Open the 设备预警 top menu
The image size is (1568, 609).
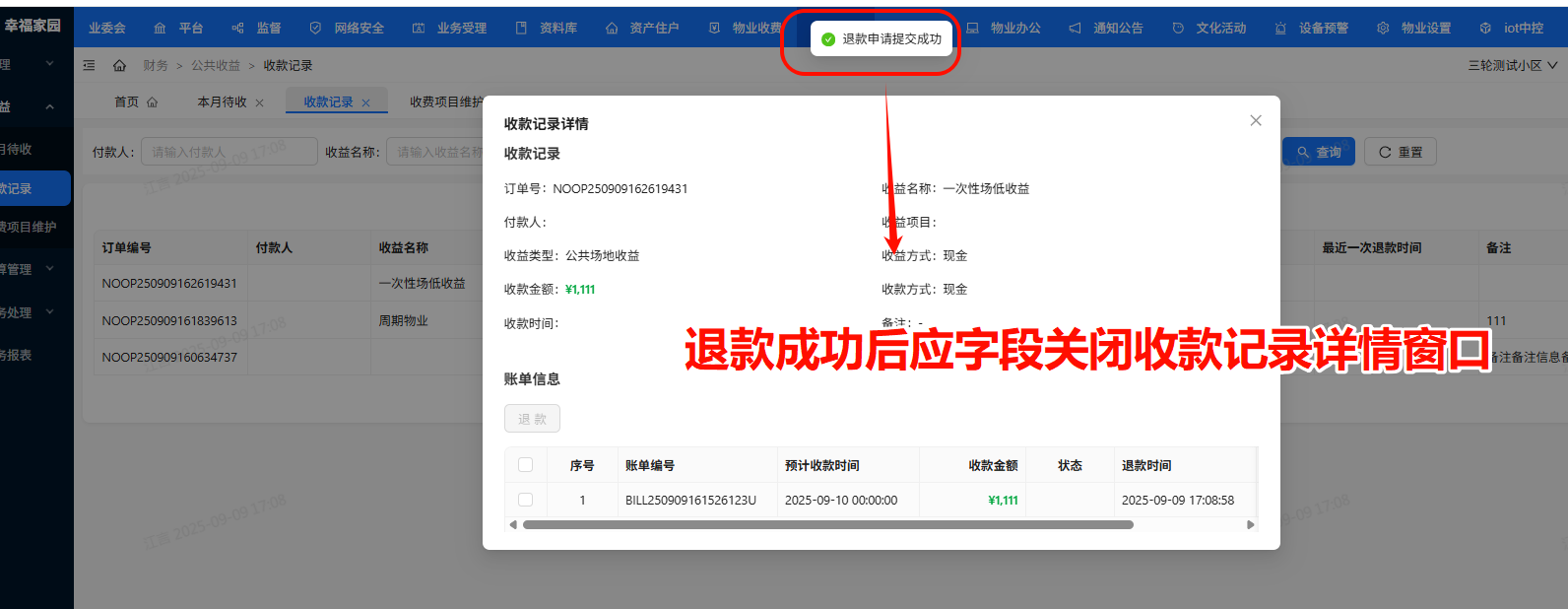coord(1312,28)
